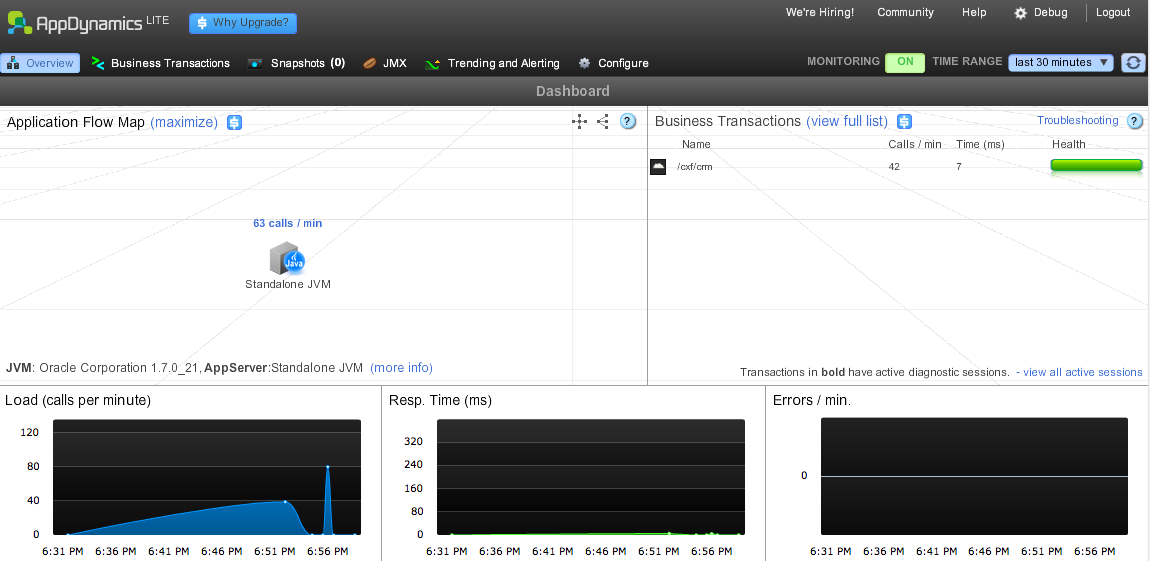Image resolution: width=1150 pixels, height=561 pixels.
Task: Click the Business Transactions help icon
Action: 1135,121
